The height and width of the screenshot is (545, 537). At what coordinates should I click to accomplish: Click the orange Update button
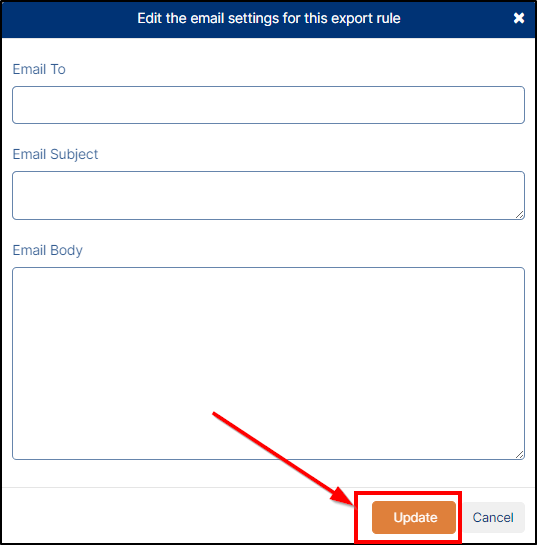click(x=414, y=518)
